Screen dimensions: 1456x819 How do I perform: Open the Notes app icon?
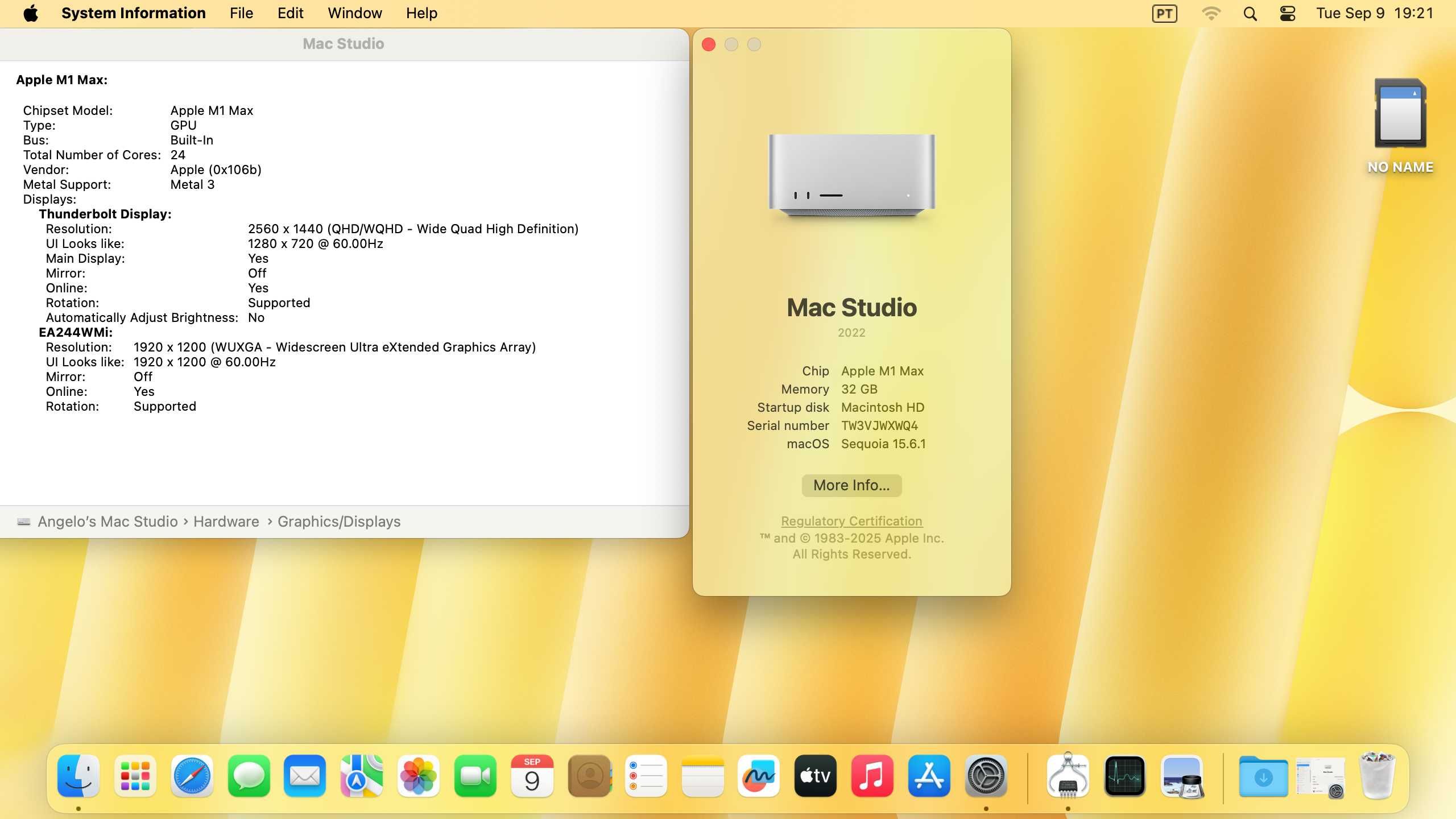(702, 776)
